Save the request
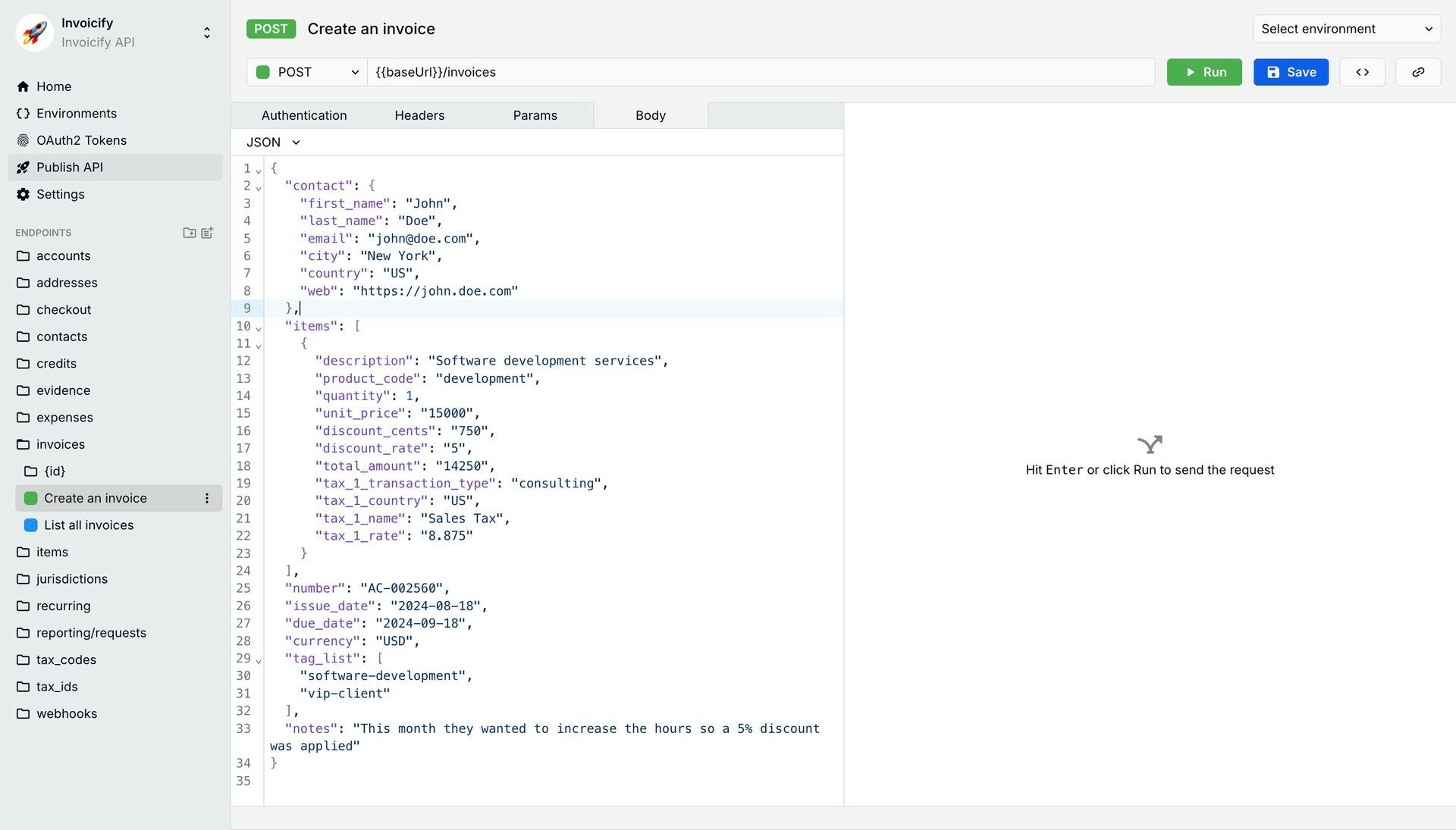 pyautogui.click(x=1291, y=72)
